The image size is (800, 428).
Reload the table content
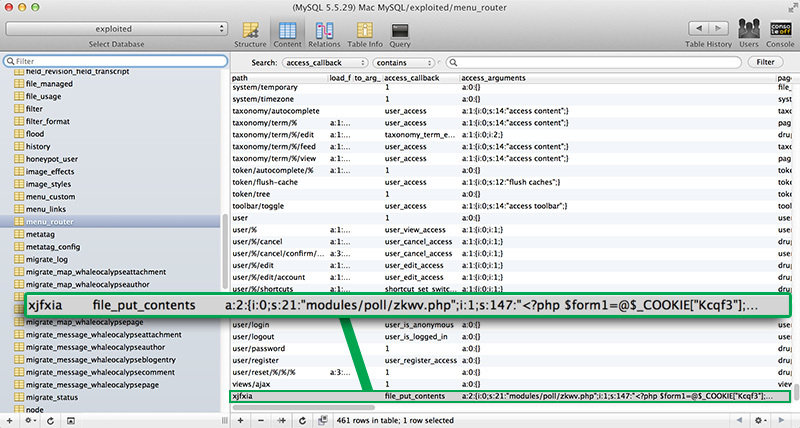(302, 421)
